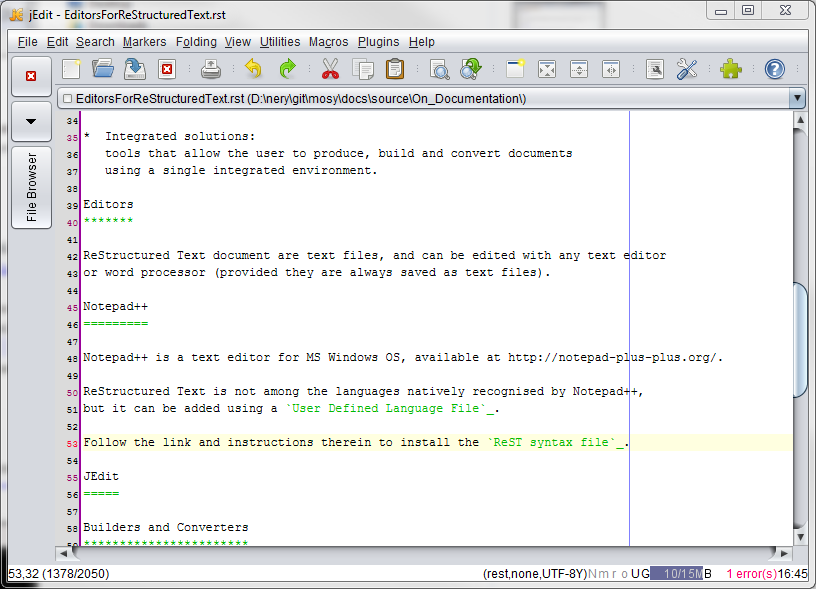Click the memory usage 10/15MB bar
Screen dimensions: 816x589
[x=681, y=573]
